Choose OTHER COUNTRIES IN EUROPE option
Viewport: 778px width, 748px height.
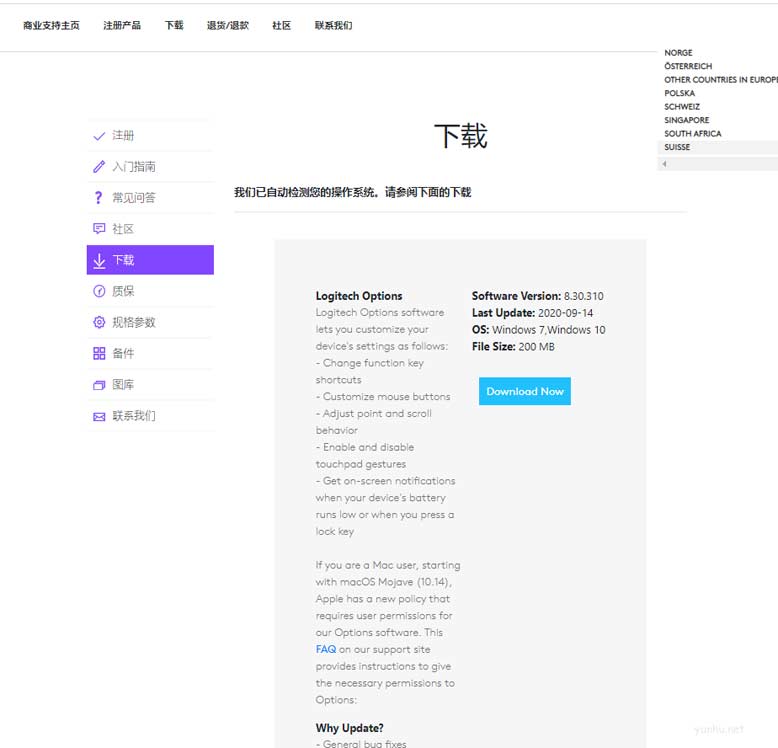pyautogui.click(x=721, y=79)
